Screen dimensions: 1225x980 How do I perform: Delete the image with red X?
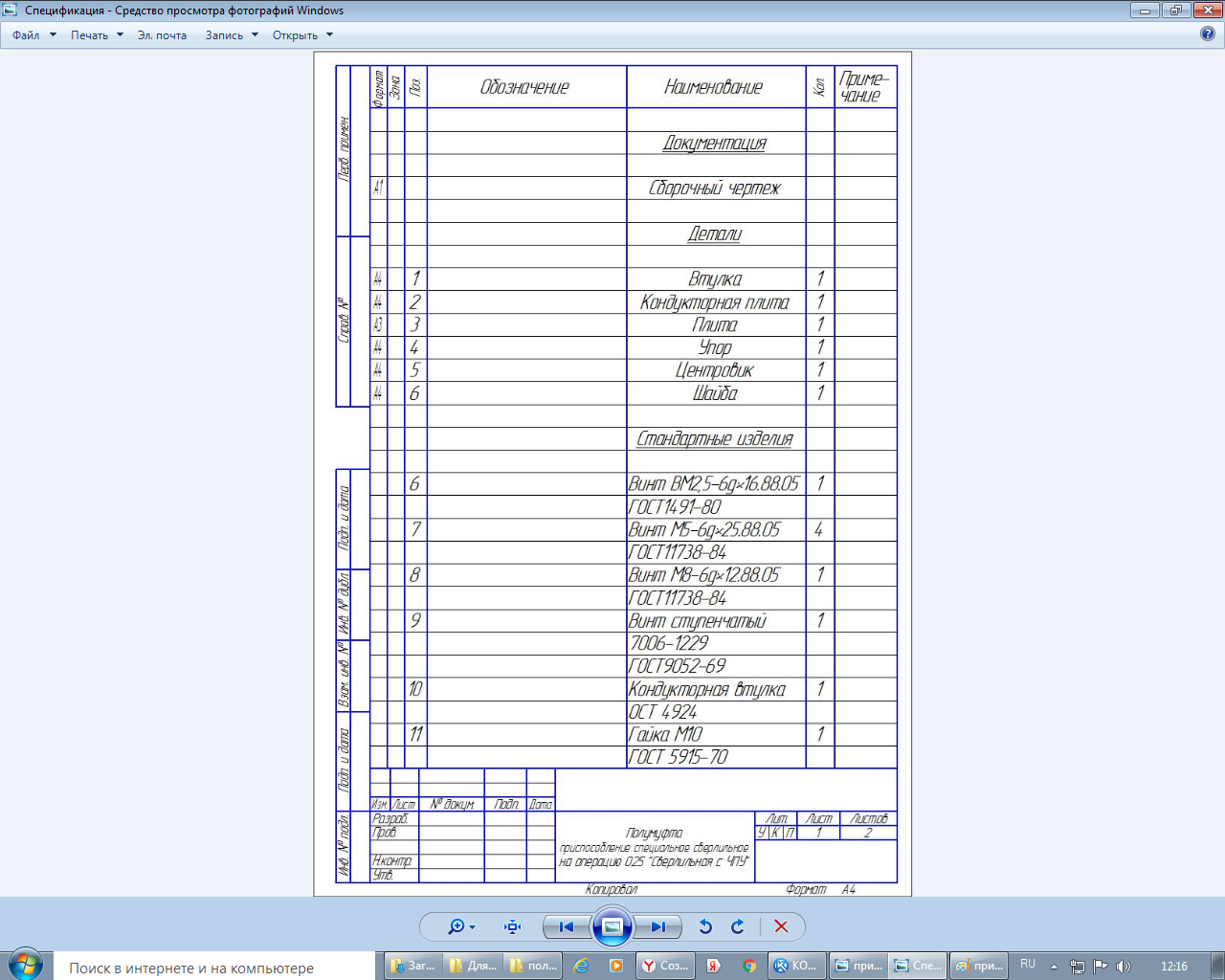tap(781, 926)
